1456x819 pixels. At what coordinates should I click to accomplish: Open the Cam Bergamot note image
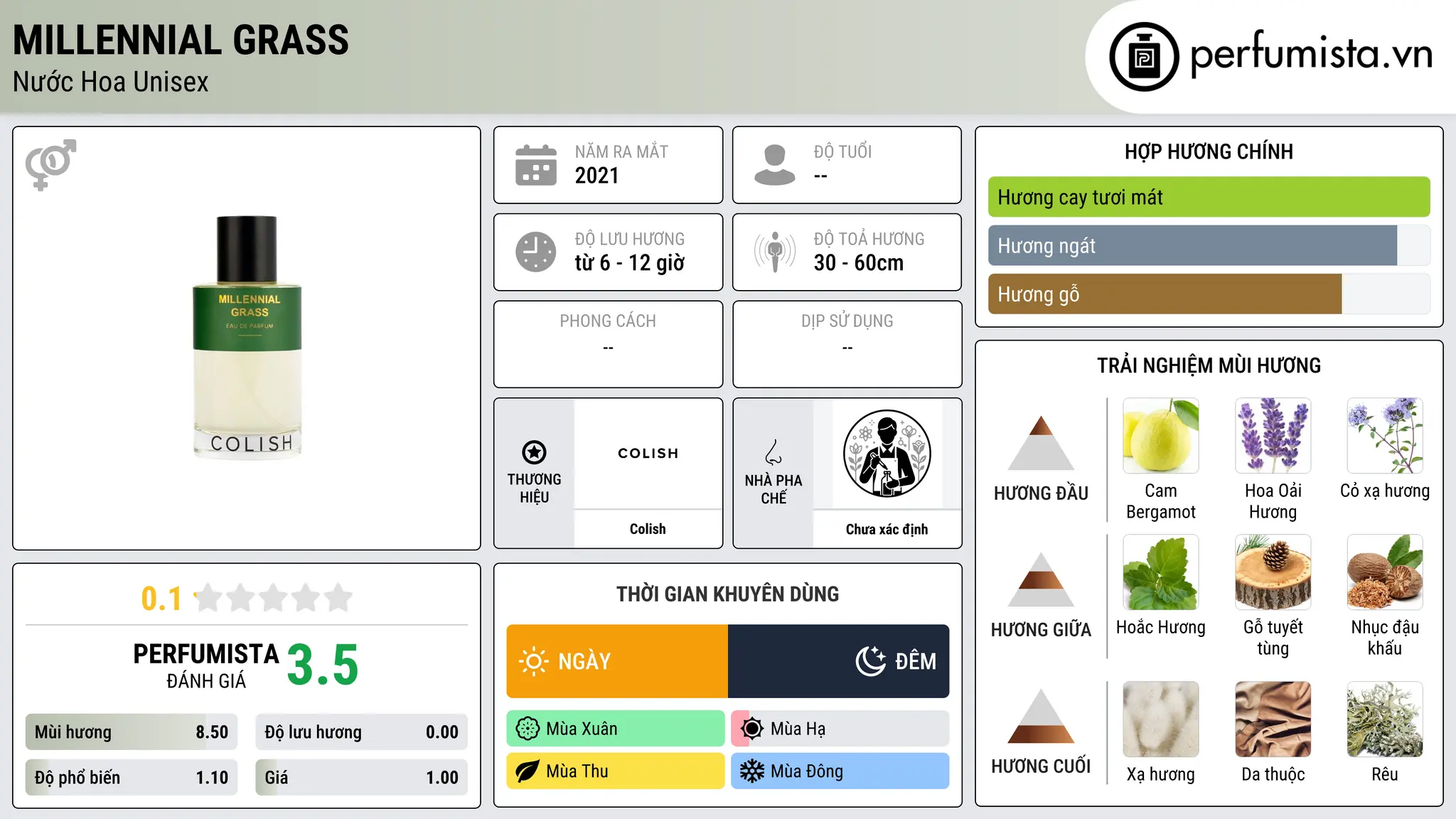point(1161,436)
